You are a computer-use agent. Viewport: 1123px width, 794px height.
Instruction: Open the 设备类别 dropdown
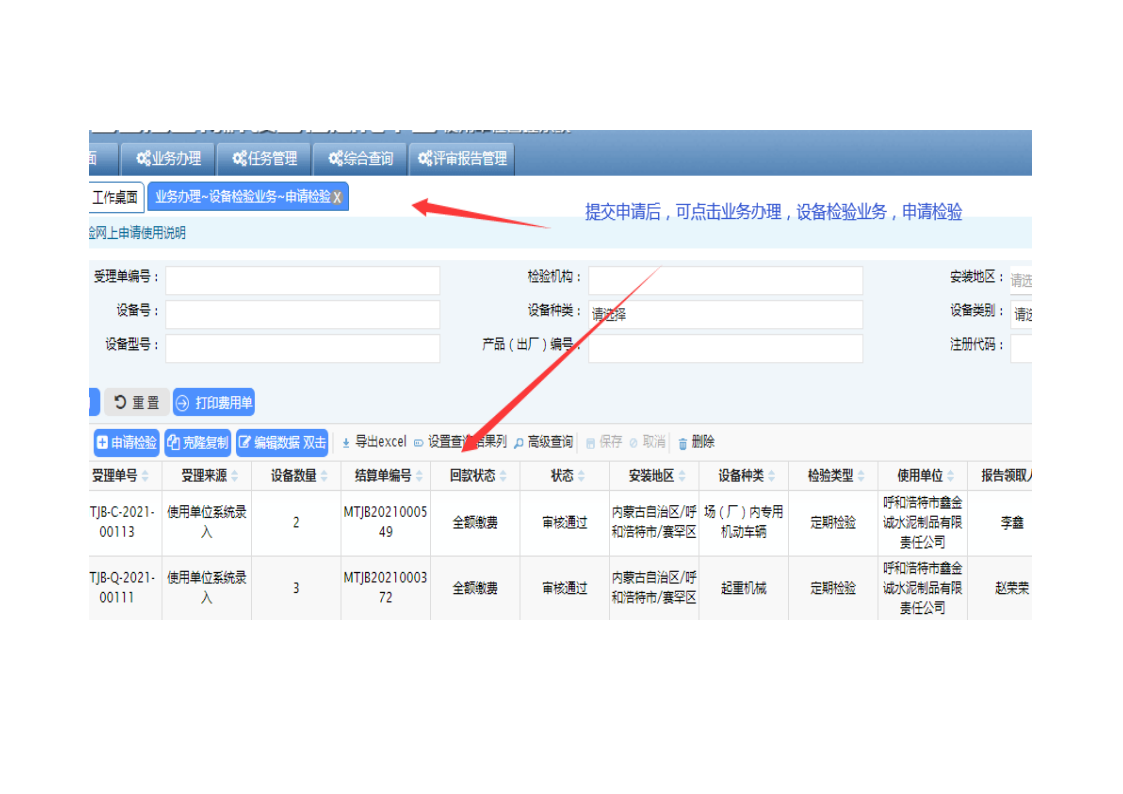pyautogui.click(x=1021, y=314)
